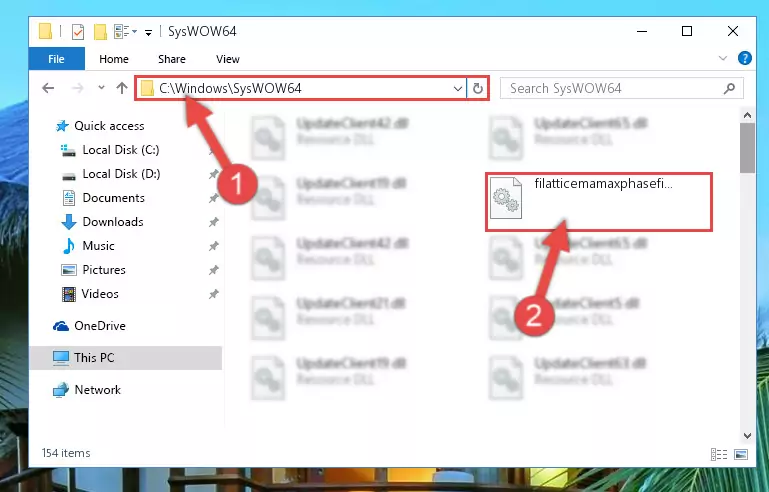The height and width of the screenshot is (492, 769).
Task: Refresh the SysWOW64 folder
Action: (x=478, y=89)
